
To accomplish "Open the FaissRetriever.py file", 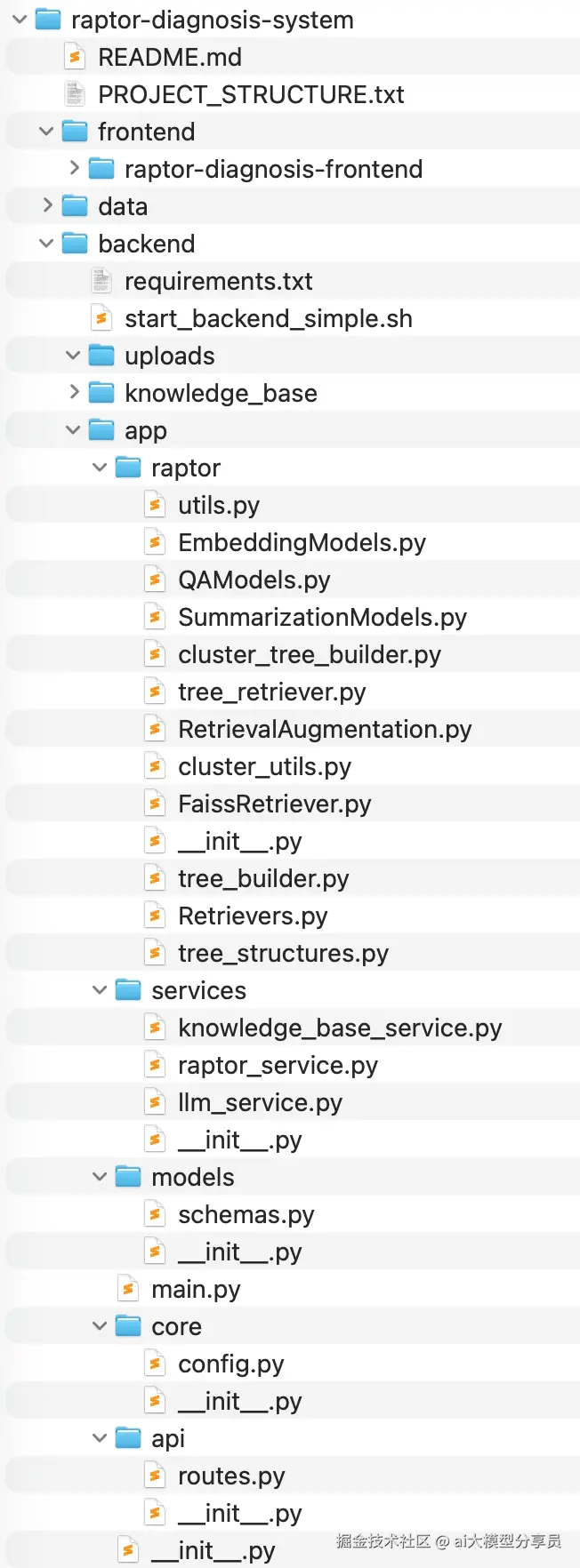I will (274, 804).
